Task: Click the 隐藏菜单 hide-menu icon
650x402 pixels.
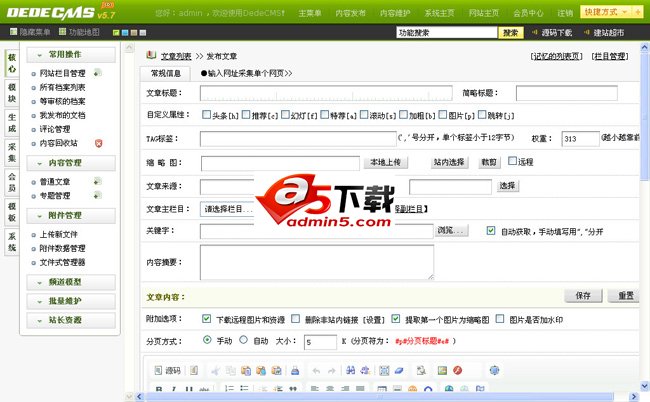Action: pos(13,31)
